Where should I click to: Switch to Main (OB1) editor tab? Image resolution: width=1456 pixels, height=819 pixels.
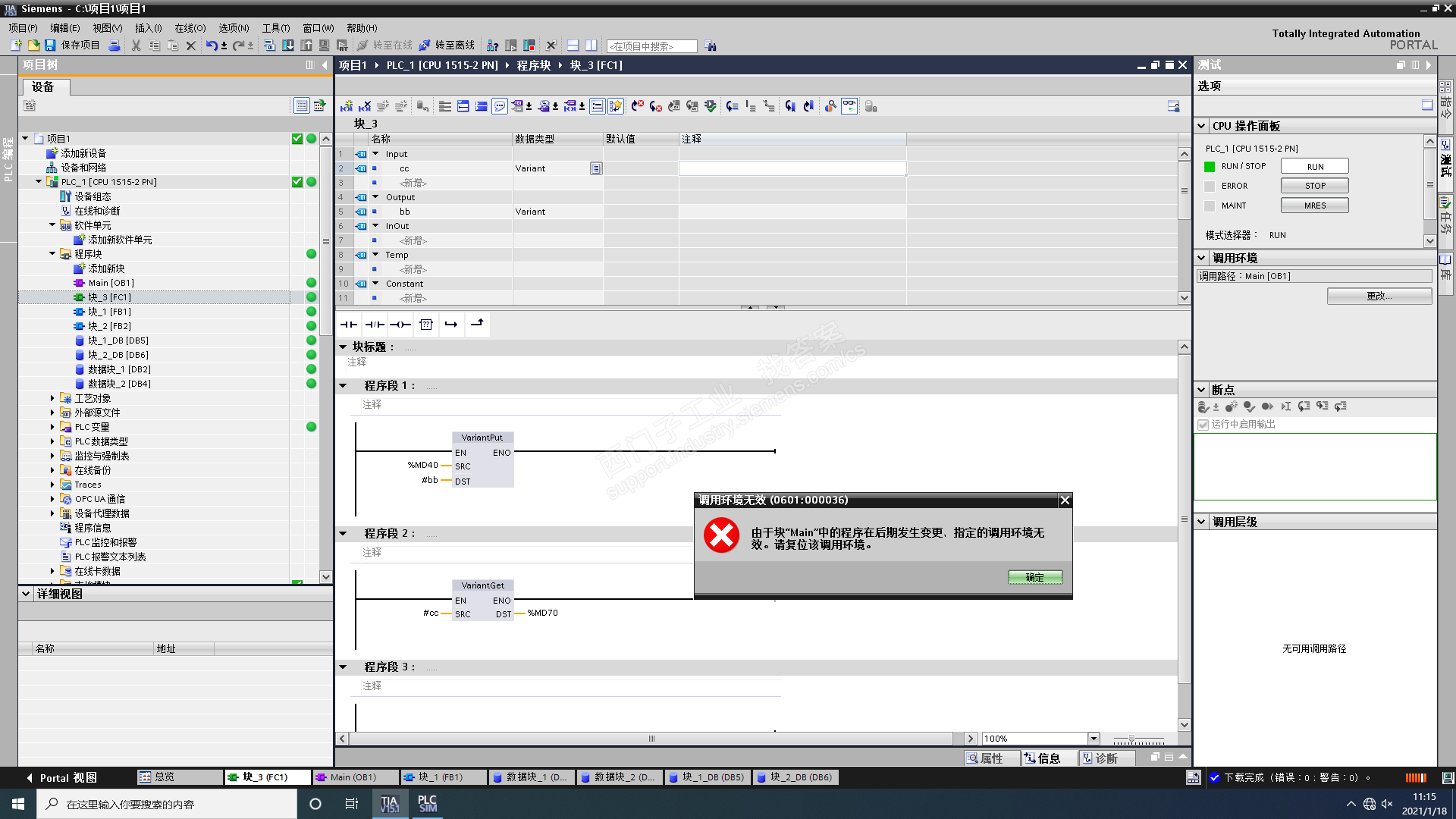(353, 777)
